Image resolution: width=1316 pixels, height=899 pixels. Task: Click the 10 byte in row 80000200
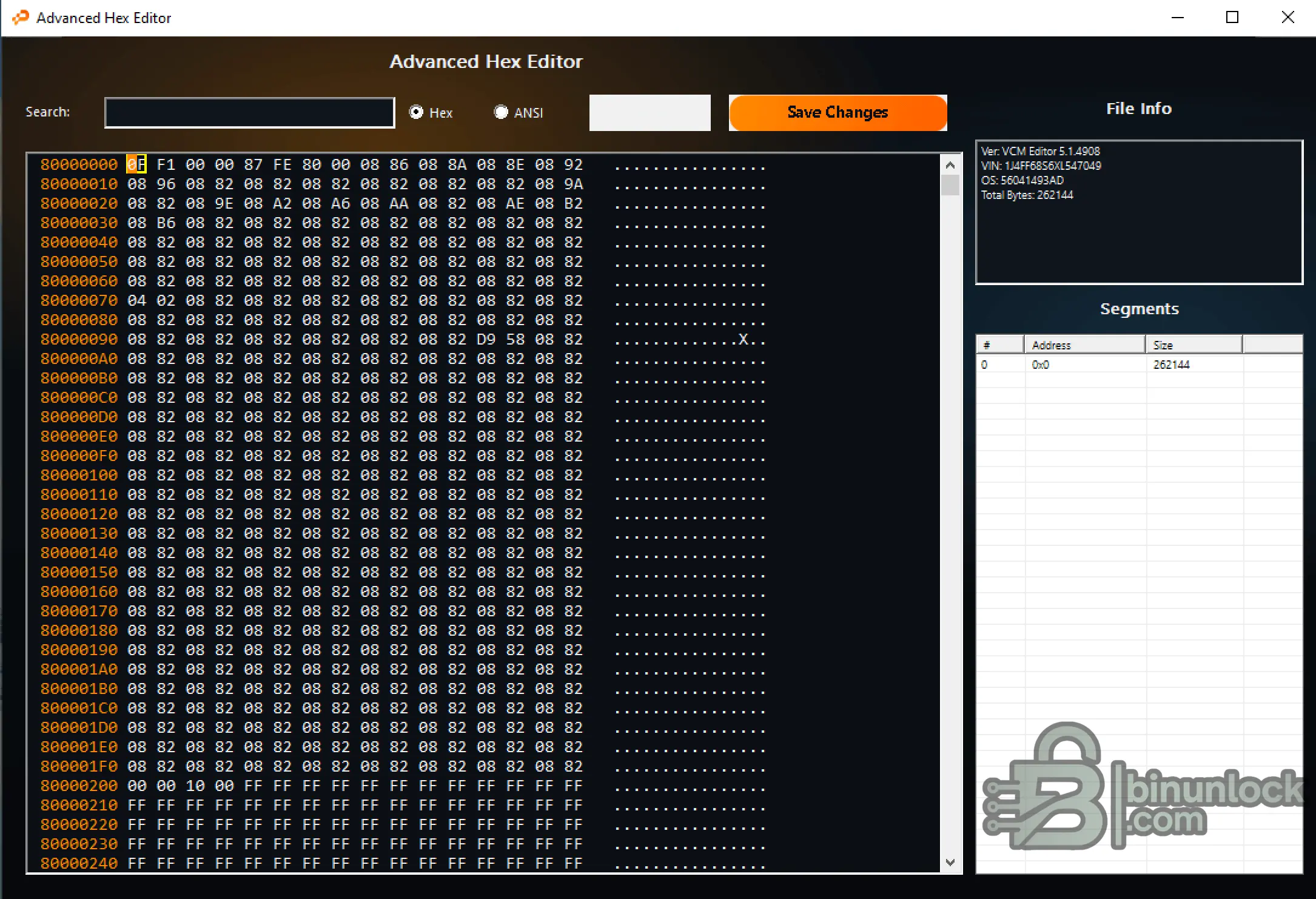(x=195, y=786)
